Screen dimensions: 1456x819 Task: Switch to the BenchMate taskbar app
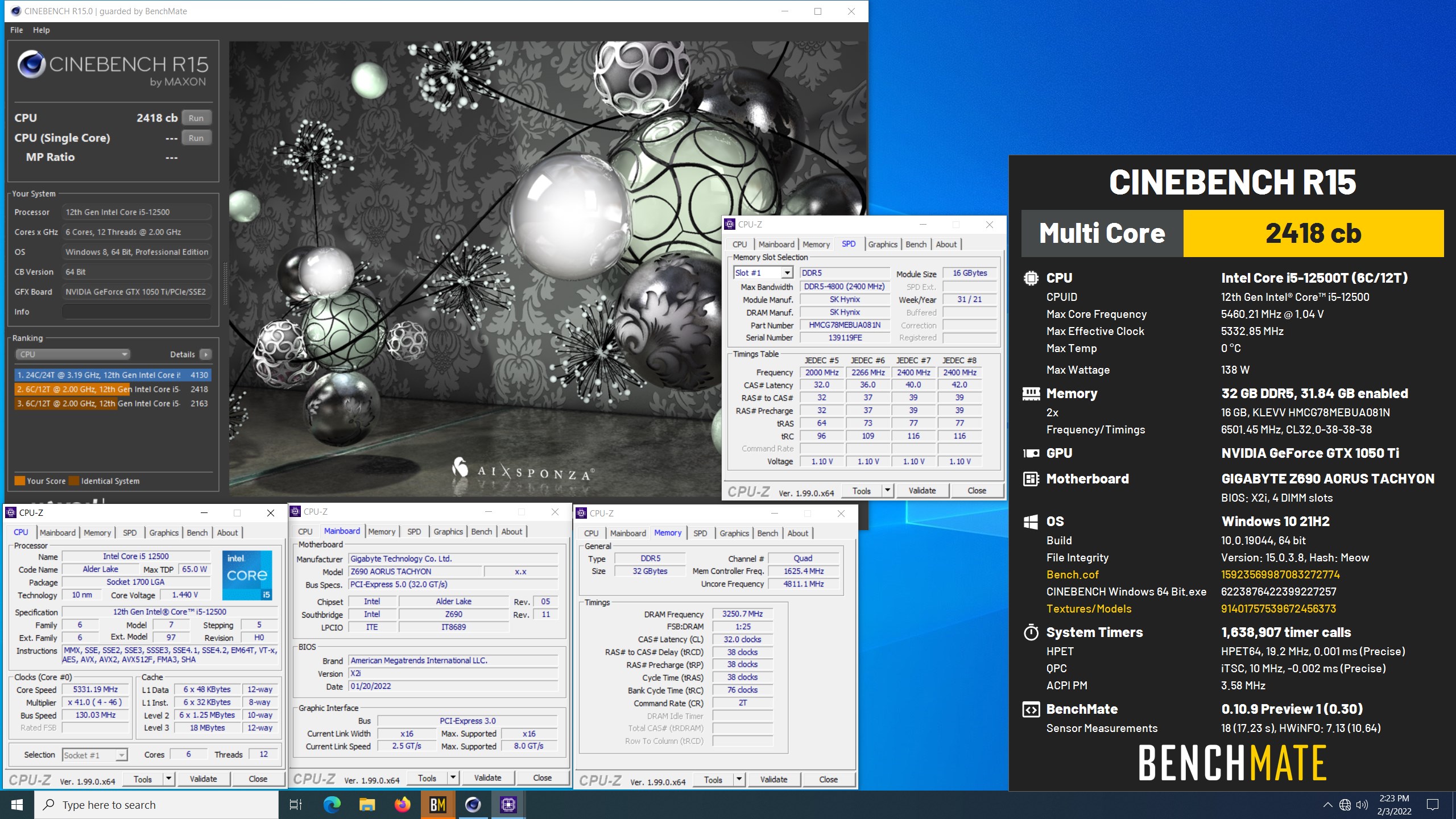(437, 805)
